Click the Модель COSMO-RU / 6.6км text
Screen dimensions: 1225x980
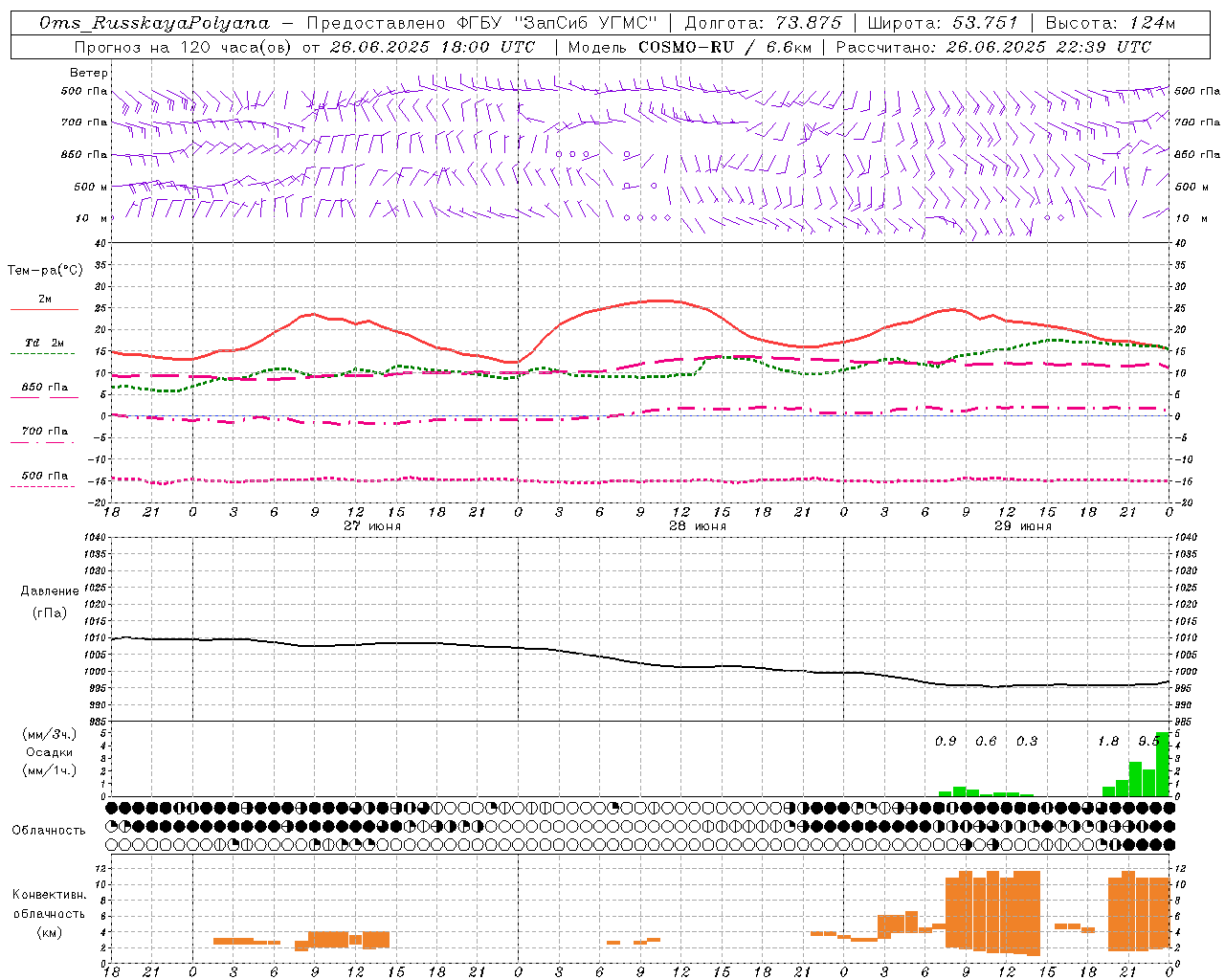[690, 46]
